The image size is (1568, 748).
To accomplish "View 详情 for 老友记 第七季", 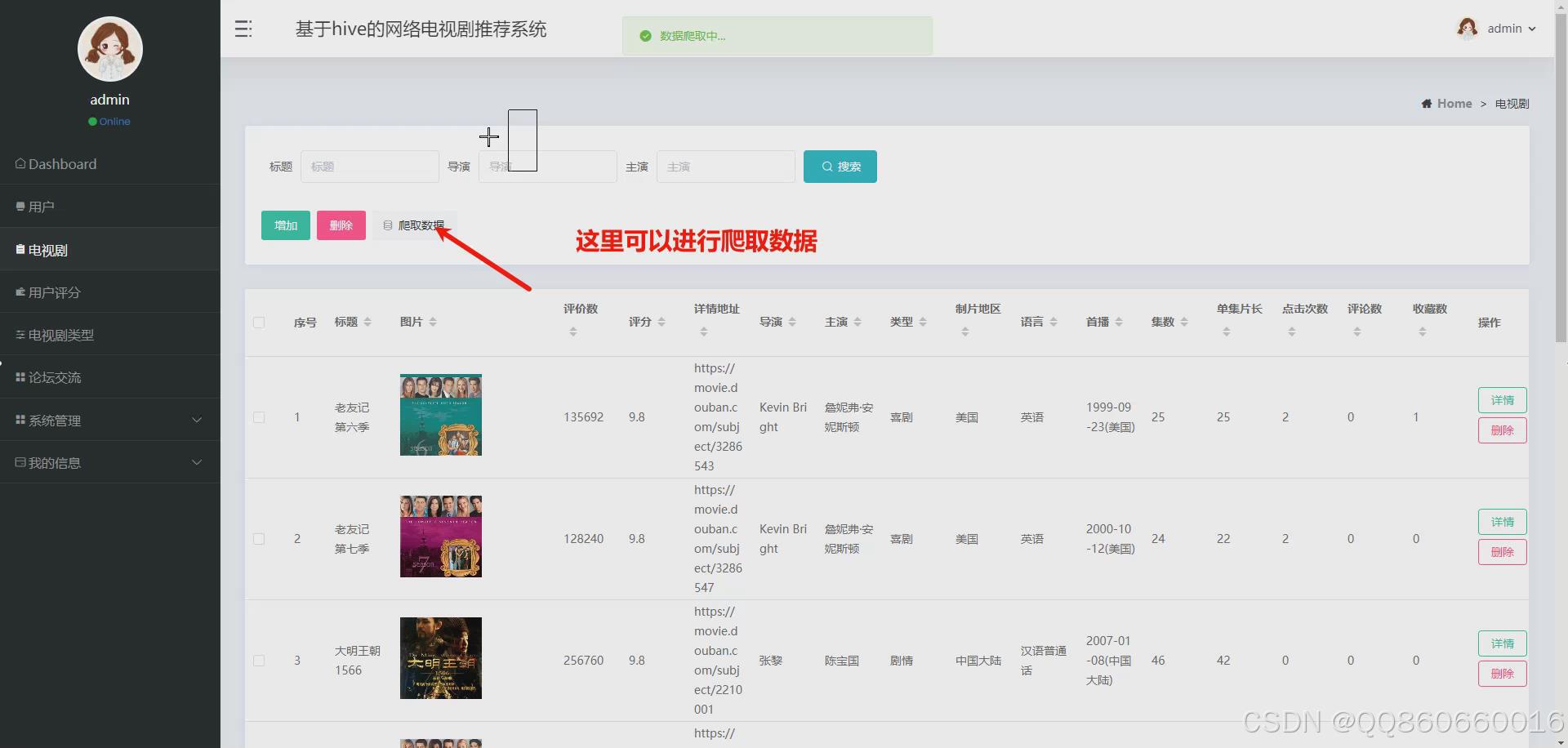I will (x=1503, y=522).
